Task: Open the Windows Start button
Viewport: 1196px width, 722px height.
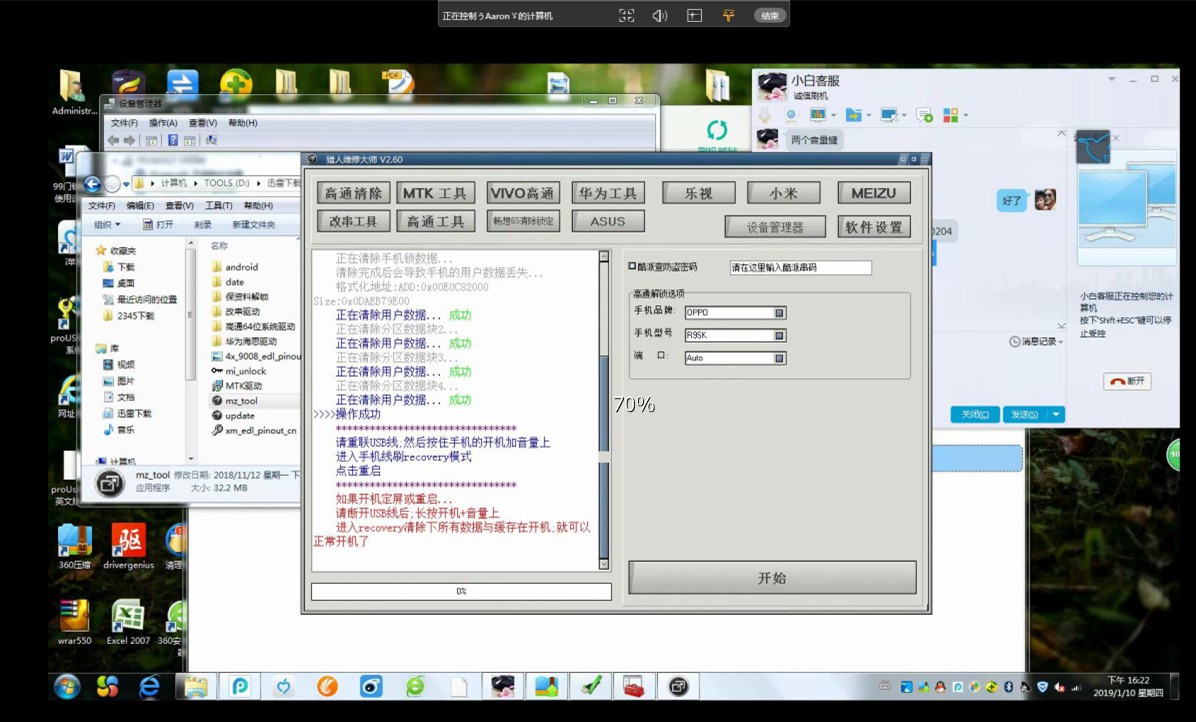Action: (67, 687)
